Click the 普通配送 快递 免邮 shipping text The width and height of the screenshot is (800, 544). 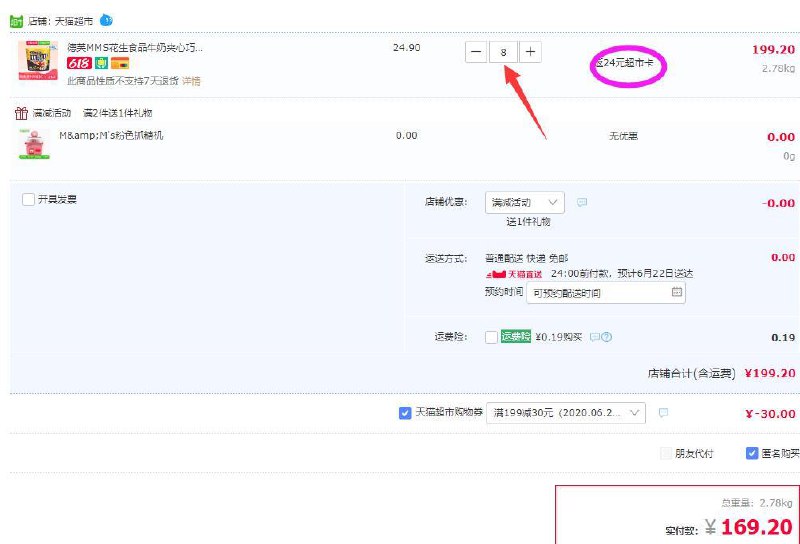[527, 258]
